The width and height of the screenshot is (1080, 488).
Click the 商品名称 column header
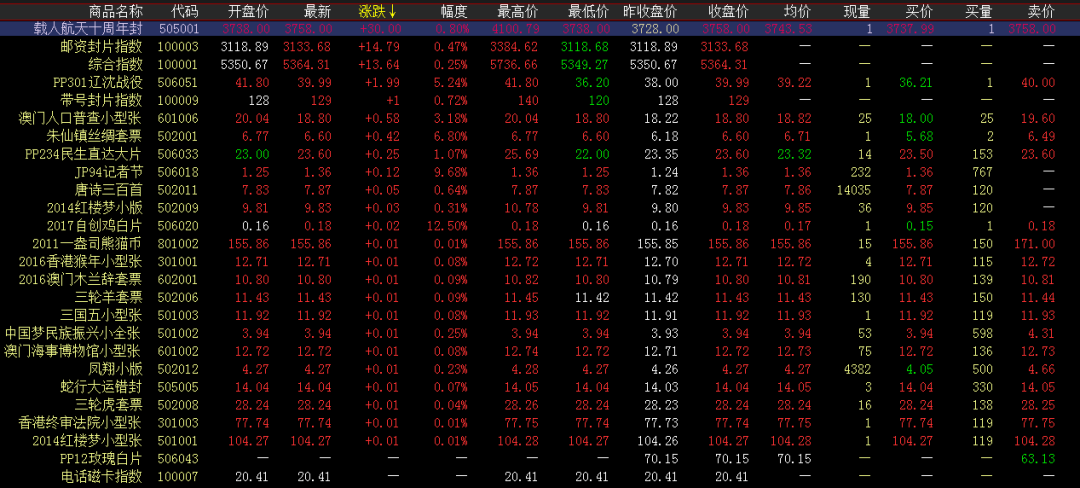pyautogui.click(x=116, y=12)
